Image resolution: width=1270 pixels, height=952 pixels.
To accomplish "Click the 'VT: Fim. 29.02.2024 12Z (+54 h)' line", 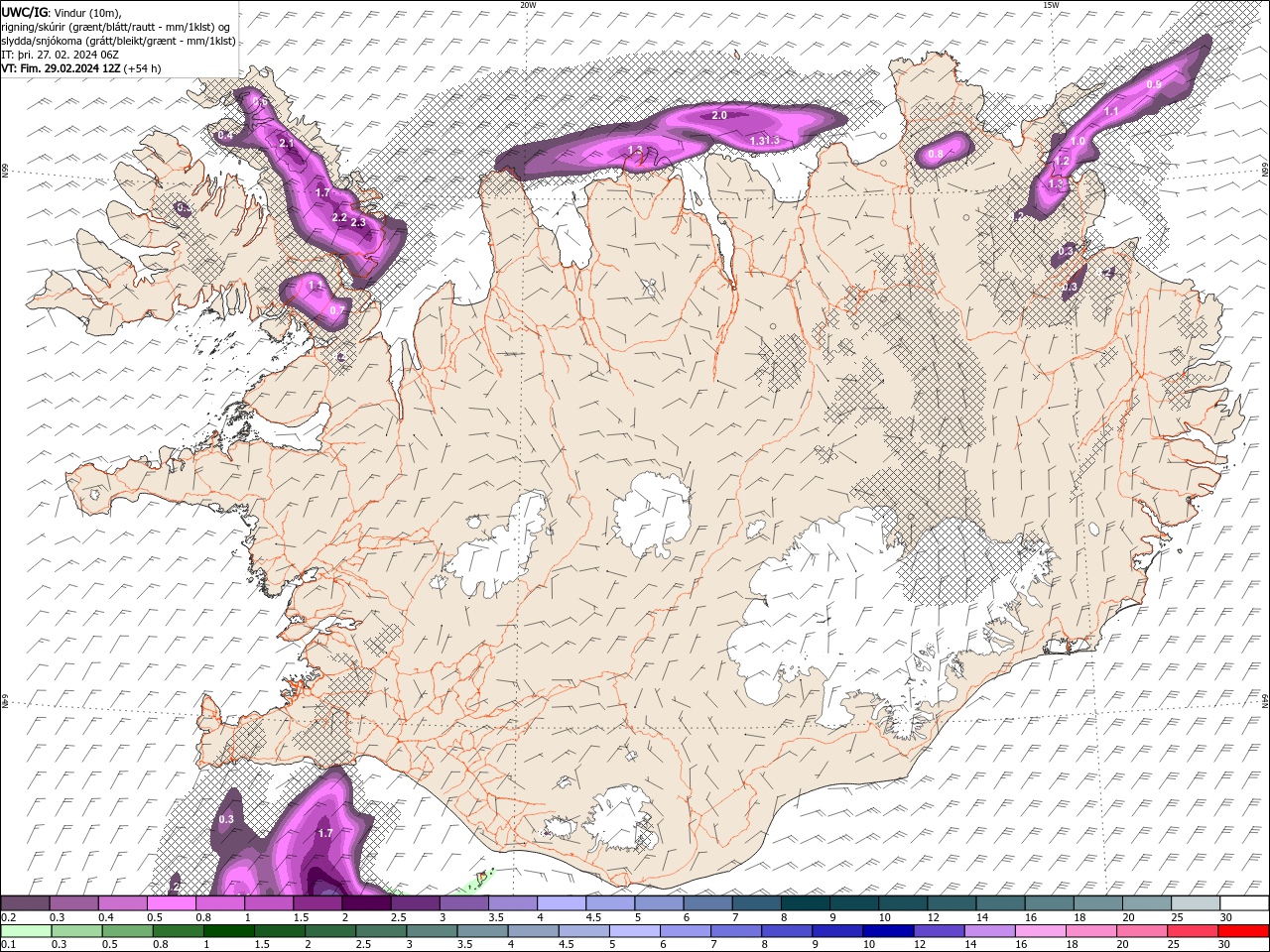I will point(81,68).
